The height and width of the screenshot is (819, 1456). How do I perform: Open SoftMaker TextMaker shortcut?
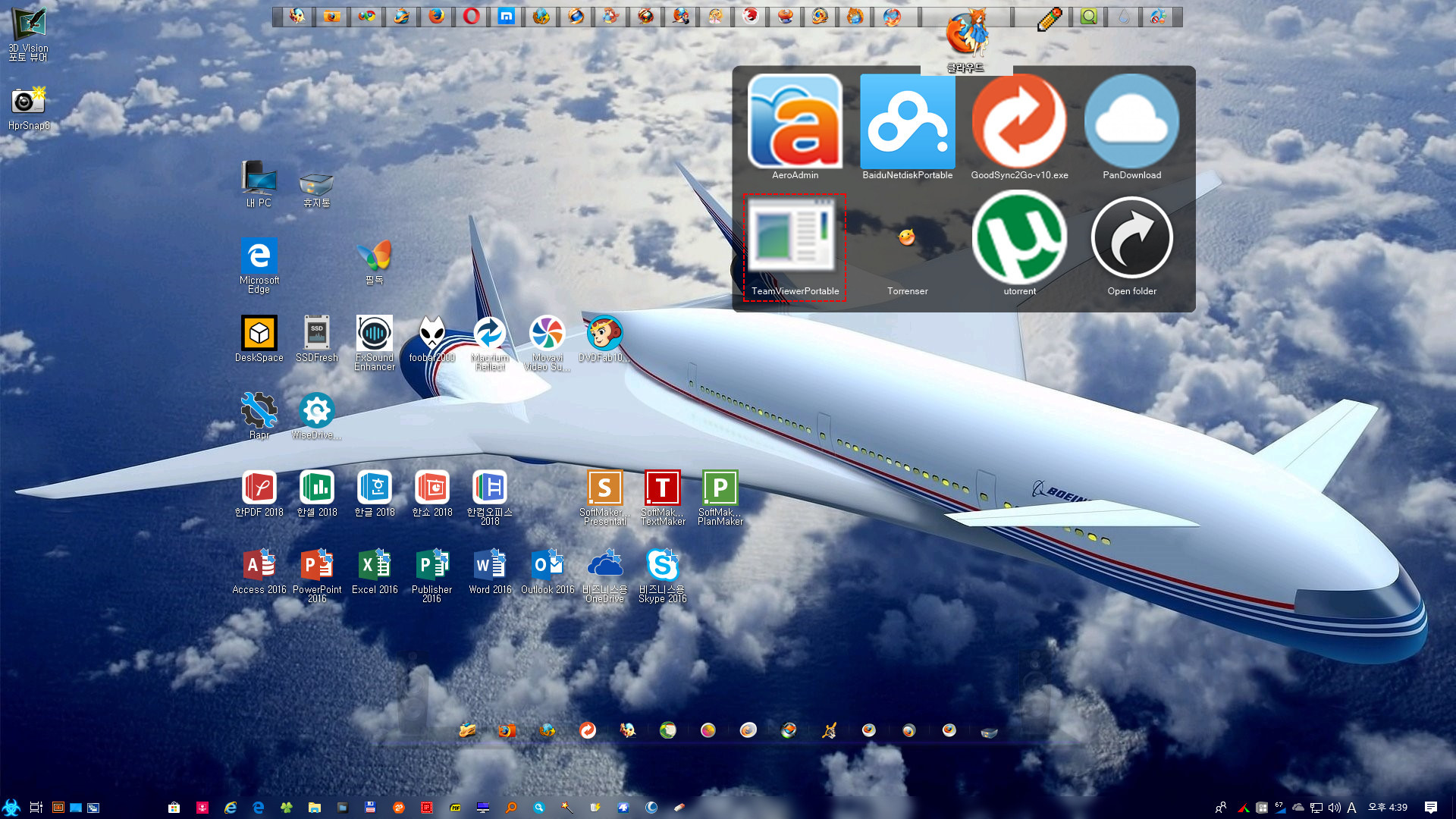[662, 498]
